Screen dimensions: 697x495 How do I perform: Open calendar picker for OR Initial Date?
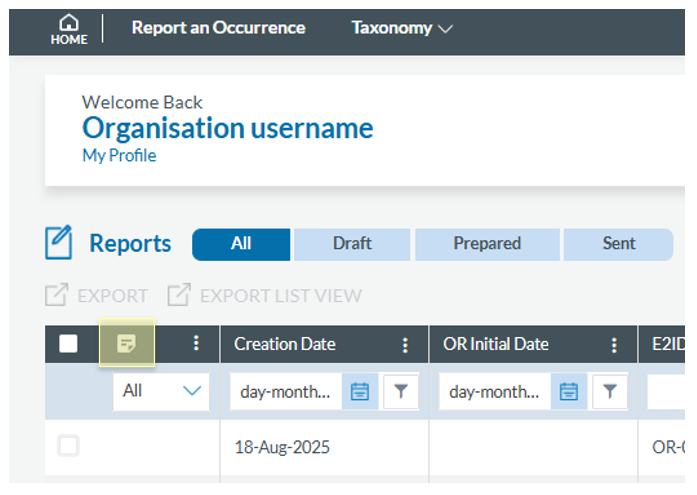coord(569,392)
